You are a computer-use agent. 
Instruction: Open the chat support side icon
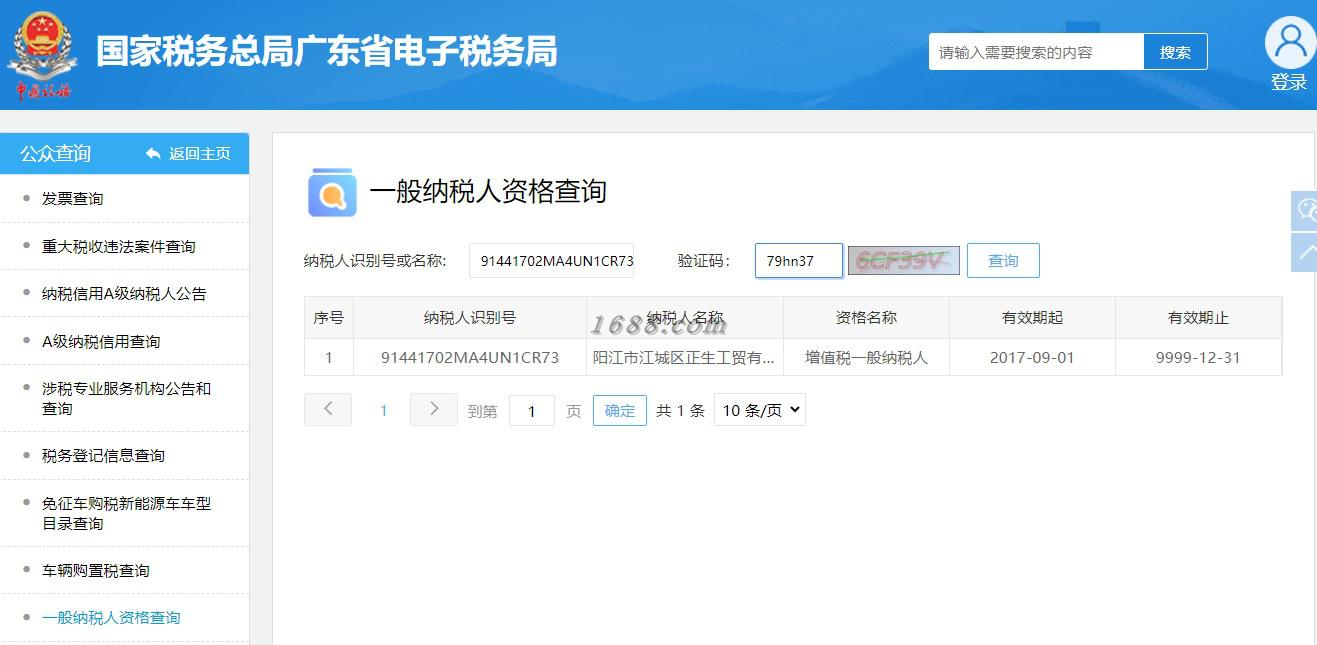pyautogui.click(x=1304, y=210)
